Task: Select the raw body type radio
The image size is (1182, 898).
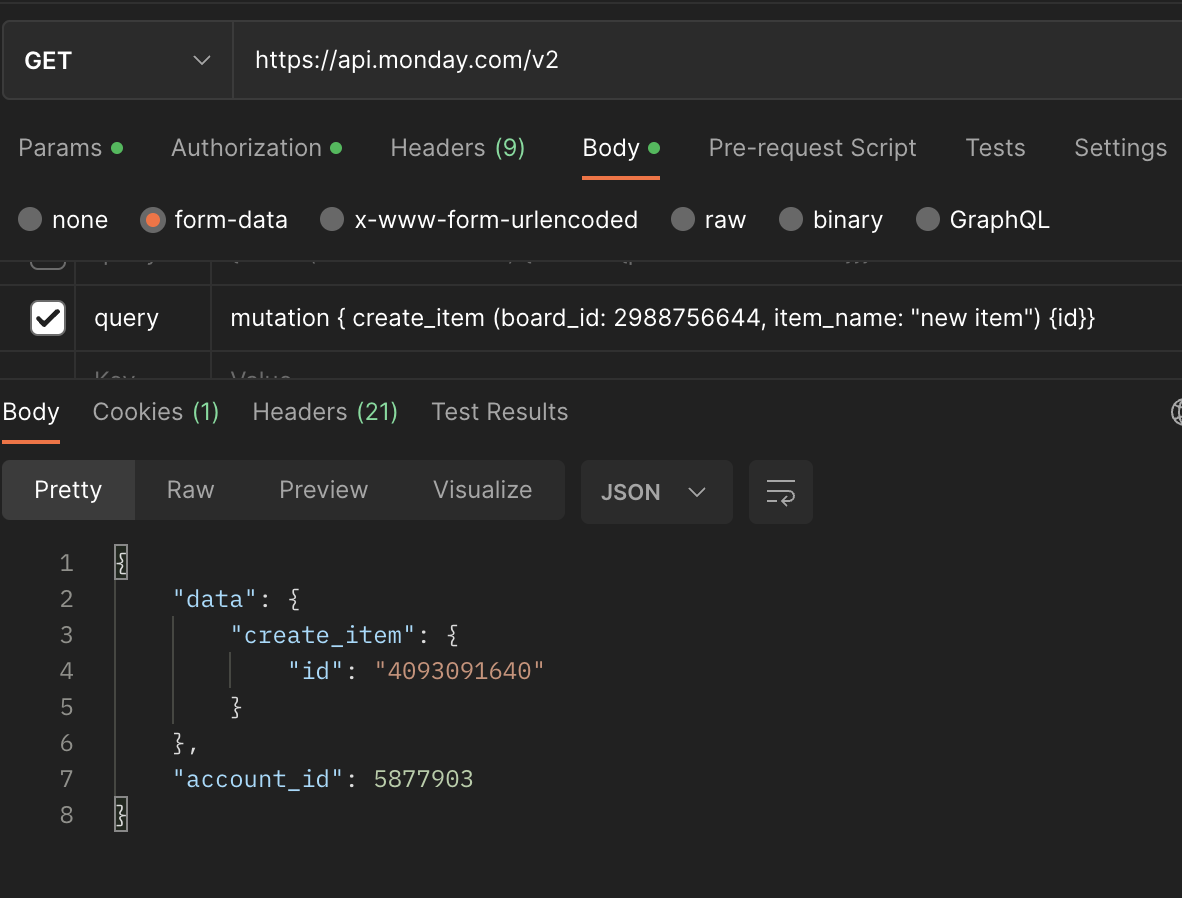Action: tap(682, 219)
